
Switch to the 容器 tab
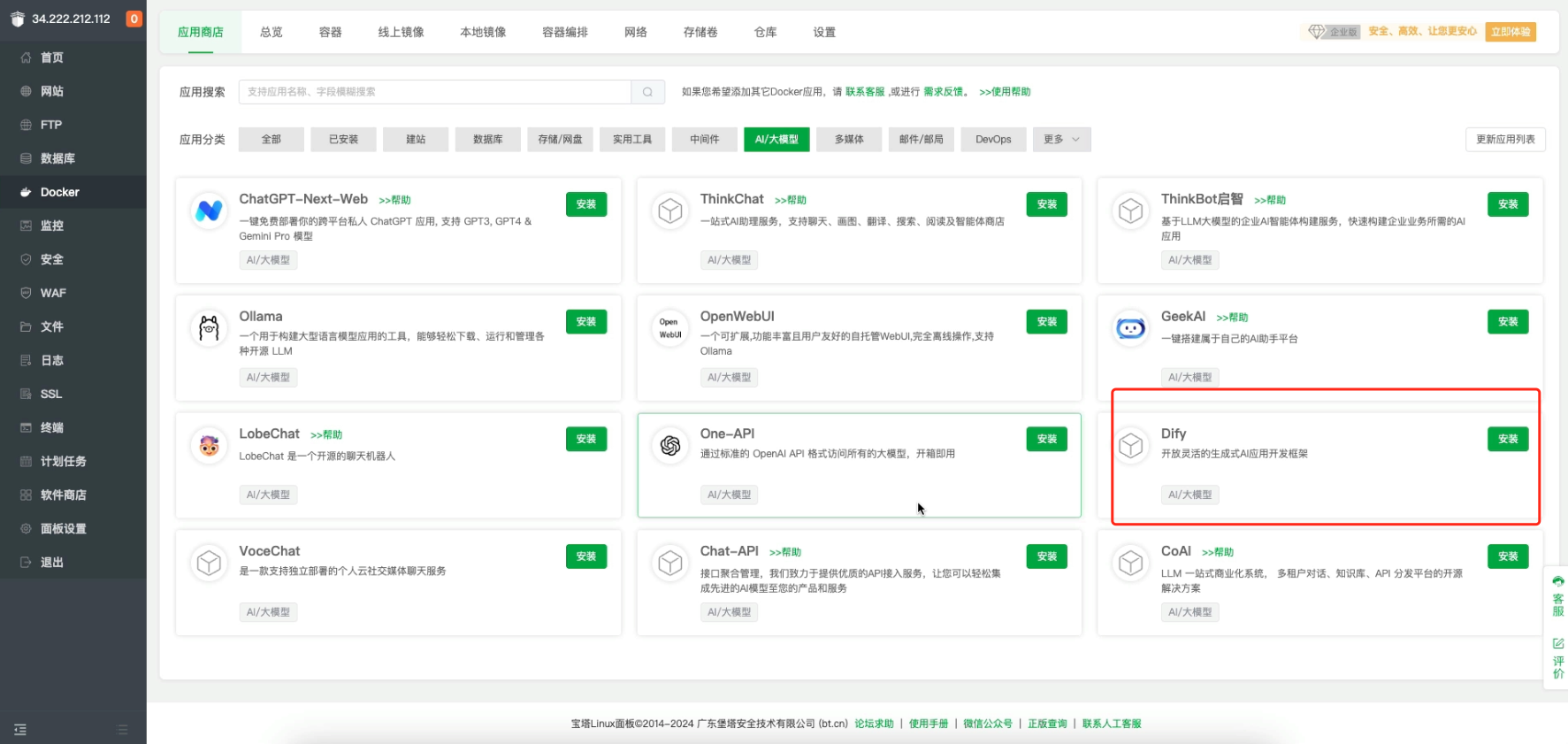tap(330, 32)
